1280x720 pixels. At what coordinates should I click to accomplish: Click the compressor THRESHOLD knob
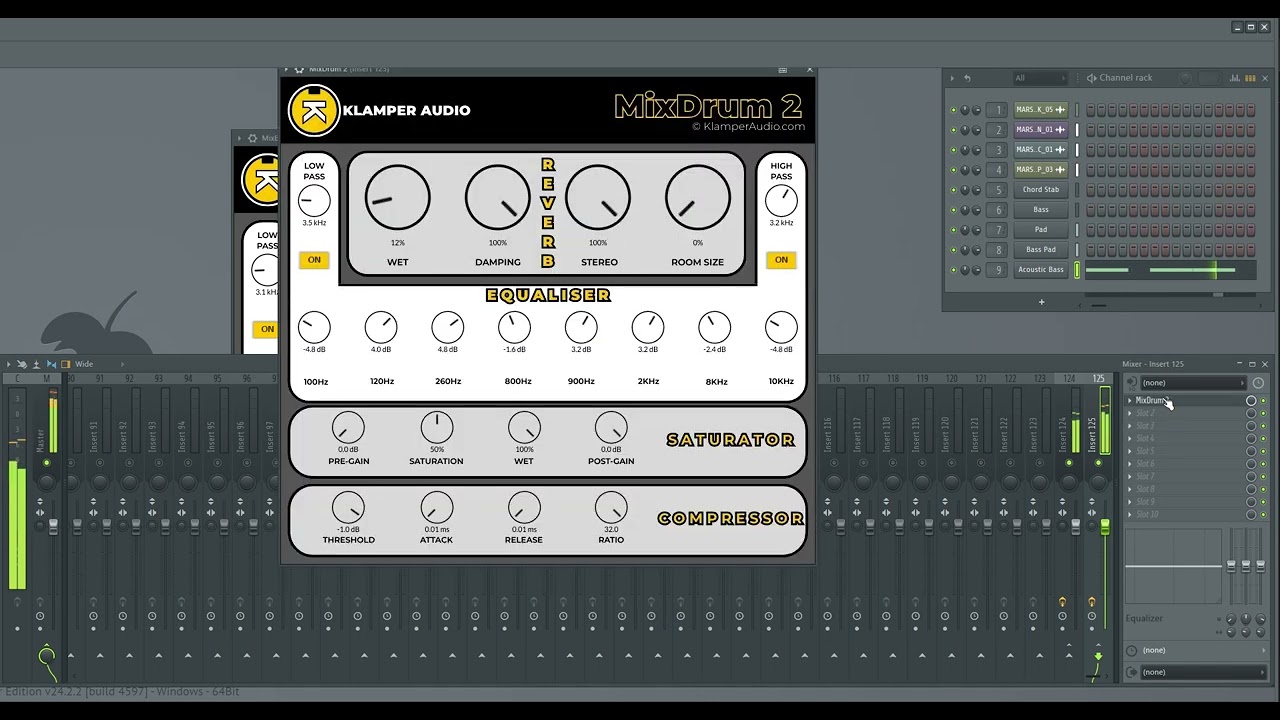pos(348,508)
